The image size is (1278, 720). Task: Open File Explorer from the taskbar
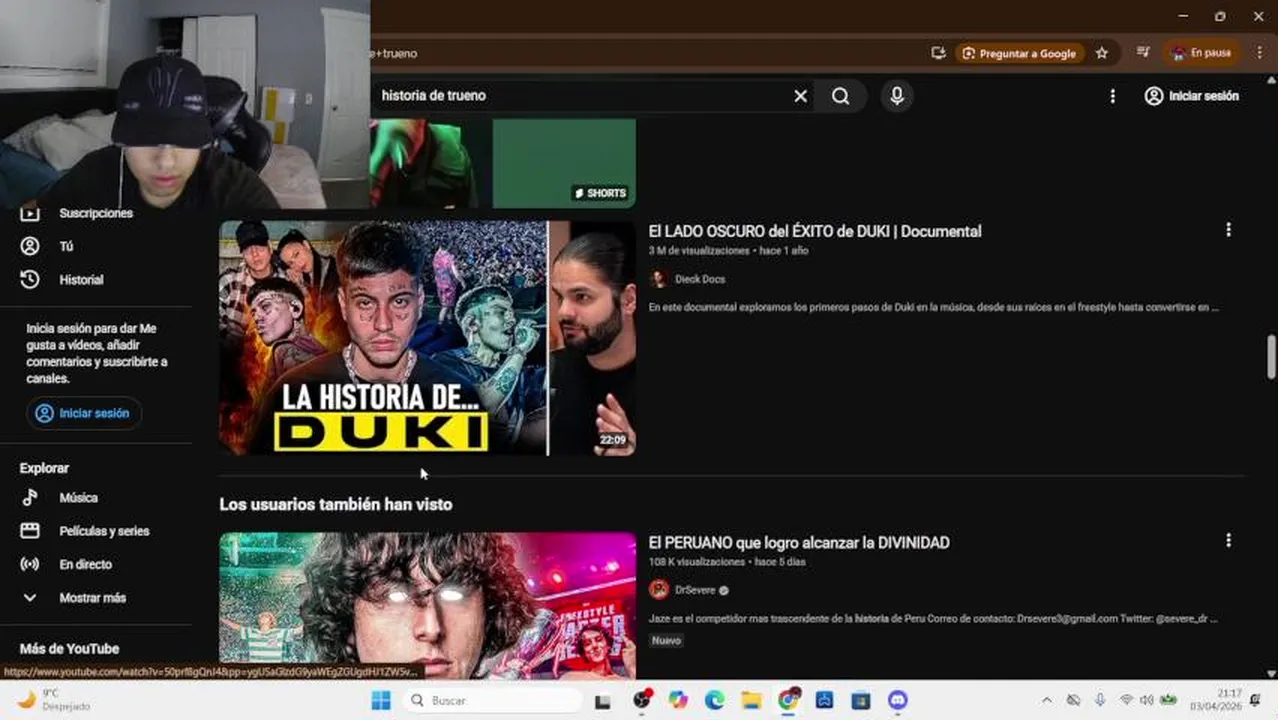coord(751,701)
